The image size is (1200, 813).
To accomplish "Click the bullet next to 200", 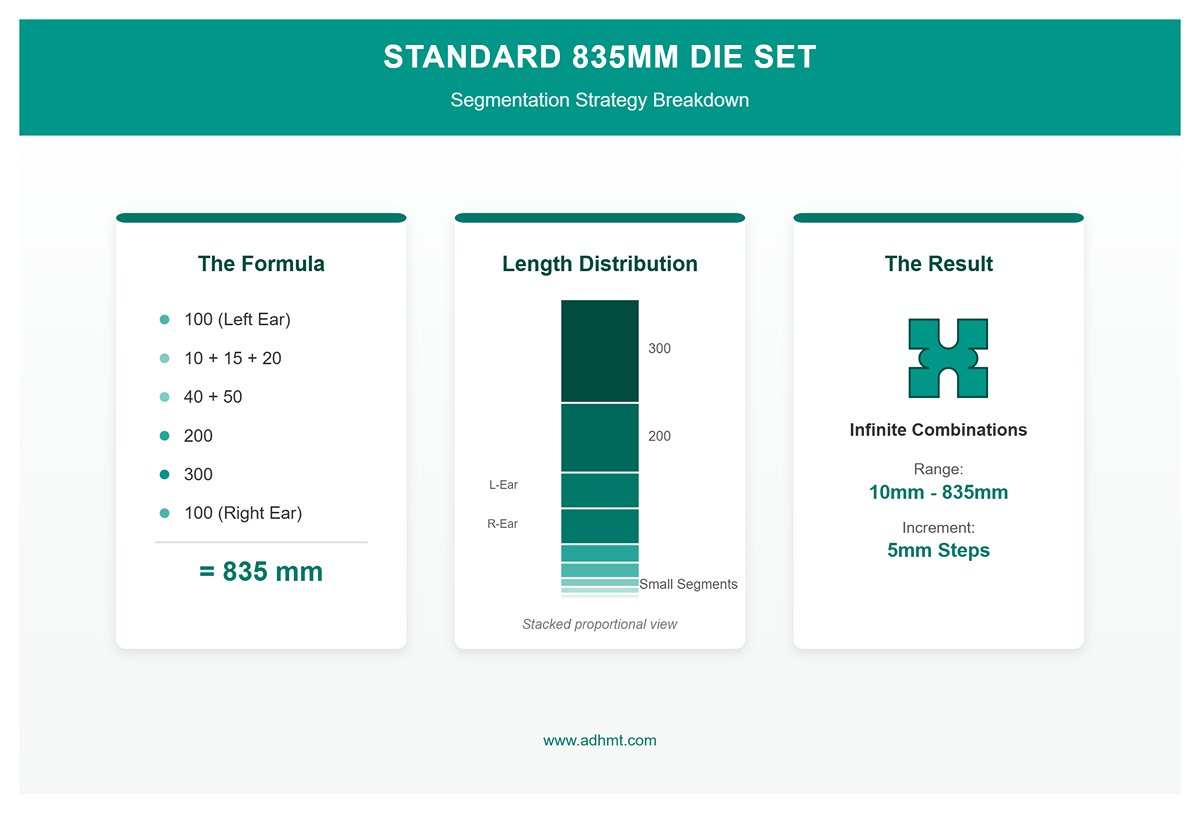I will [x=165, y=436].
